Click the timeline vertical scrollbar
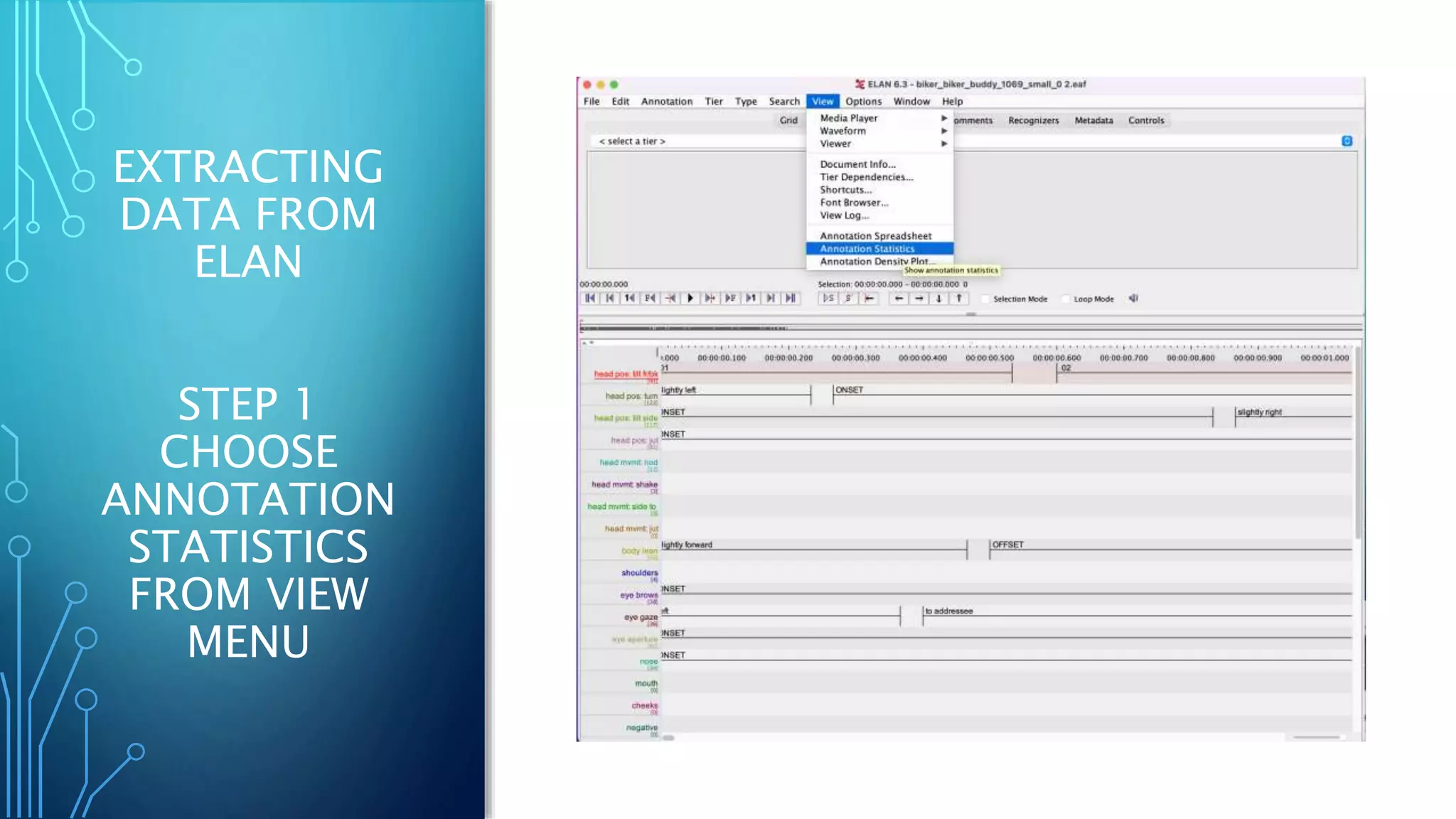The width and height of the screenshot is (1456, 819). pyautogui.click(x=1358, y=441)
